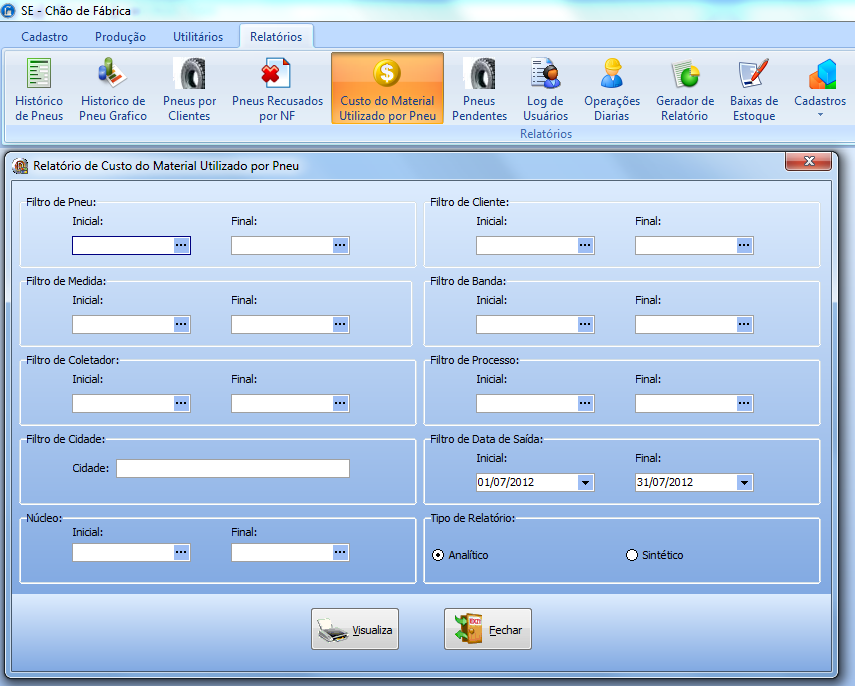Image resolution: width=855 pixels, height=686 pixels.
Task: Open Historico de Pneu Grafico chart report
Action: 112,89
